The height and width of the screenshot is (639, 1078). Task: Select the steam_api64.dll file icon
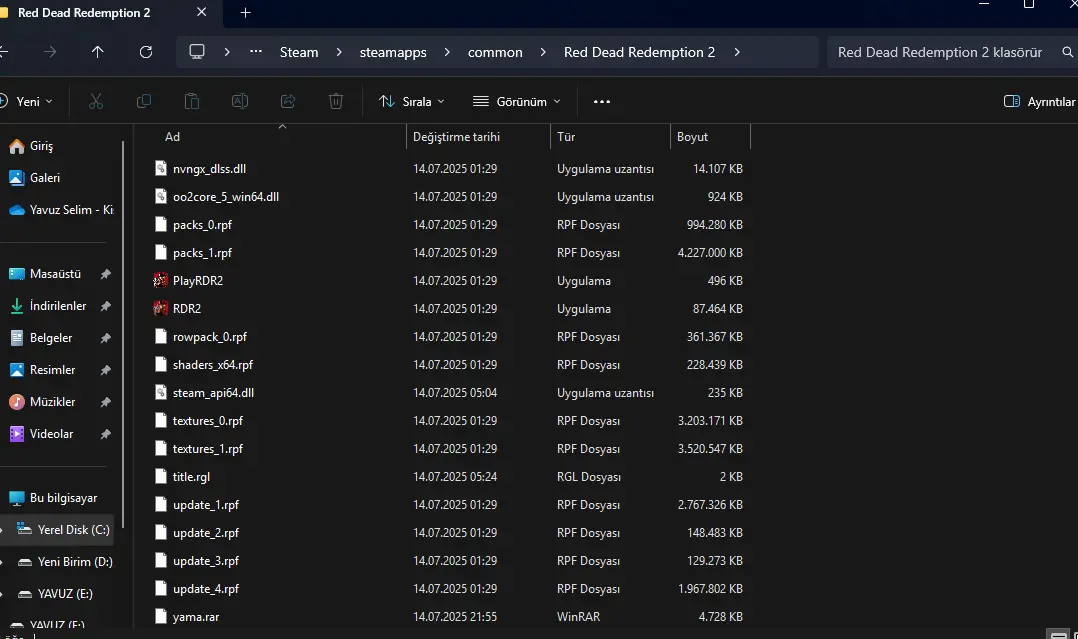[160, 393]
